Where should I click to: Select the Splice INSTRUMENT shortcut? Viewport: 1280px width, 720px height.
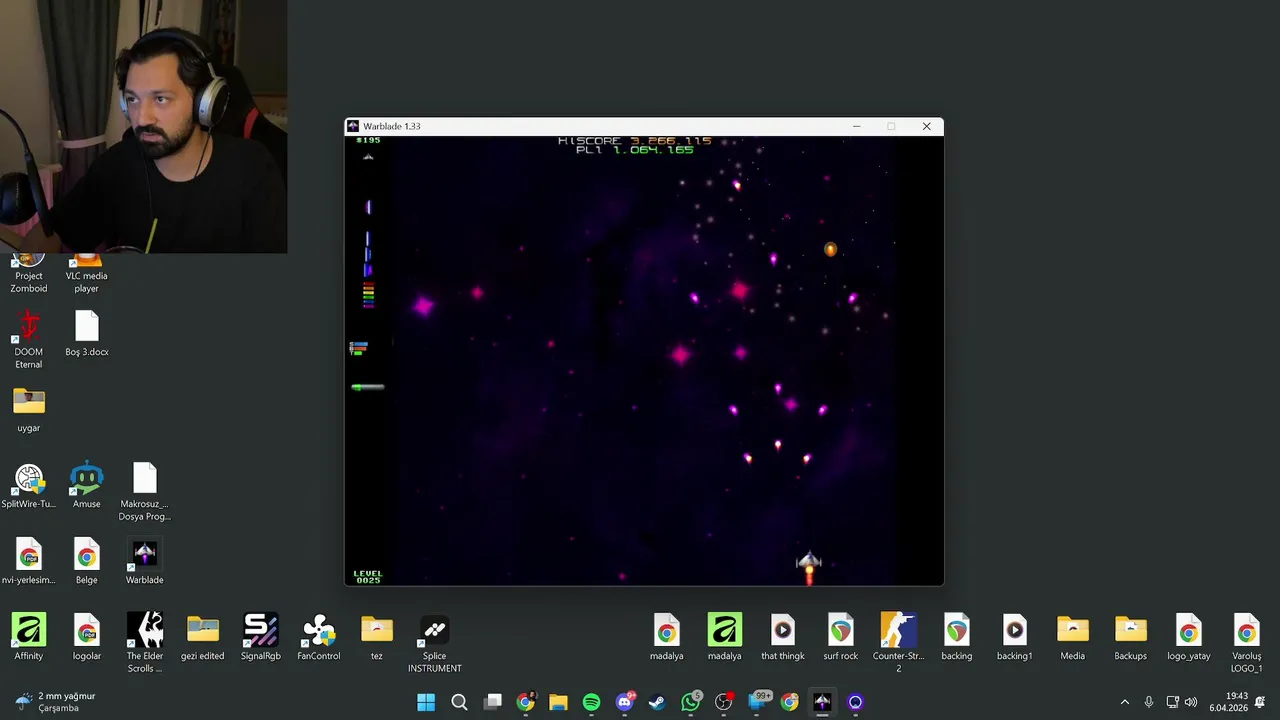[435, 642]
